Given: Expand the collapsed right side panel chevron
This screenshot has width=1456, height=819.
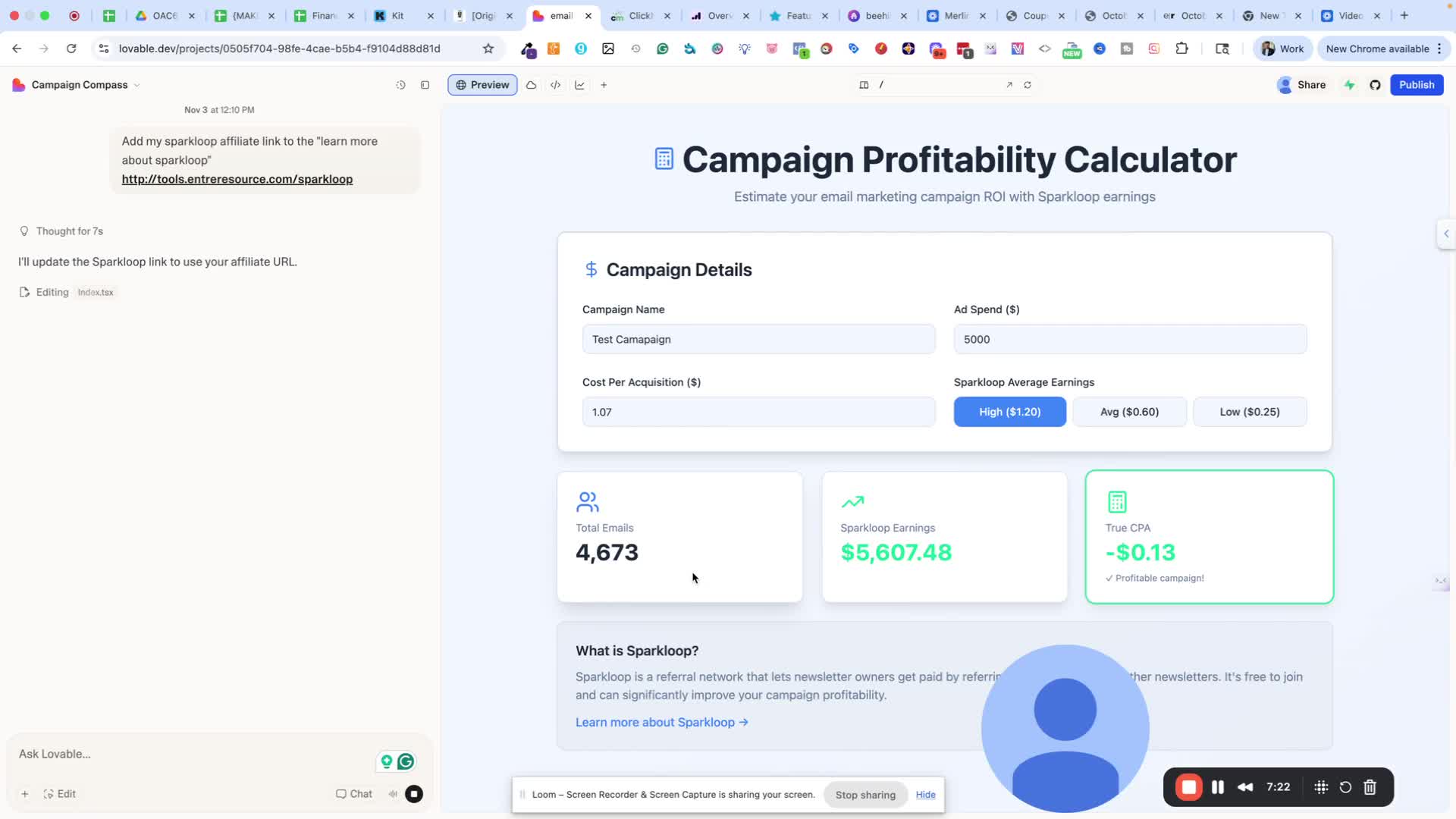Looking at the screenshot, I should tap(1445, 234).
